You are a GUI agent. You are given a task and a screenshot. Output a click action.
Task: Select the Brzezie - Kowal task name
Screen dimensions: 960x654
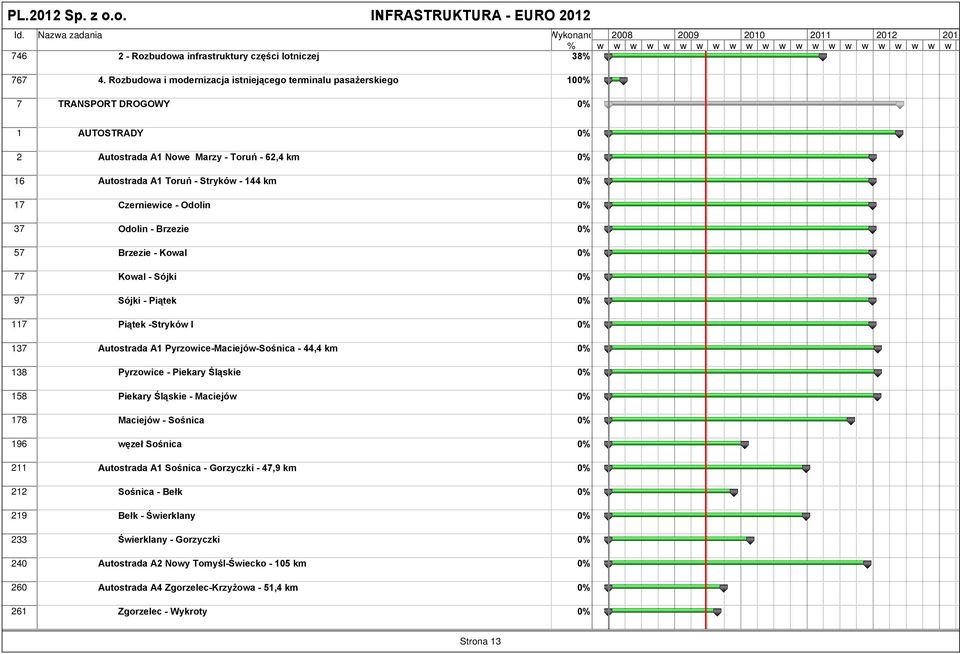coord(152,253)
